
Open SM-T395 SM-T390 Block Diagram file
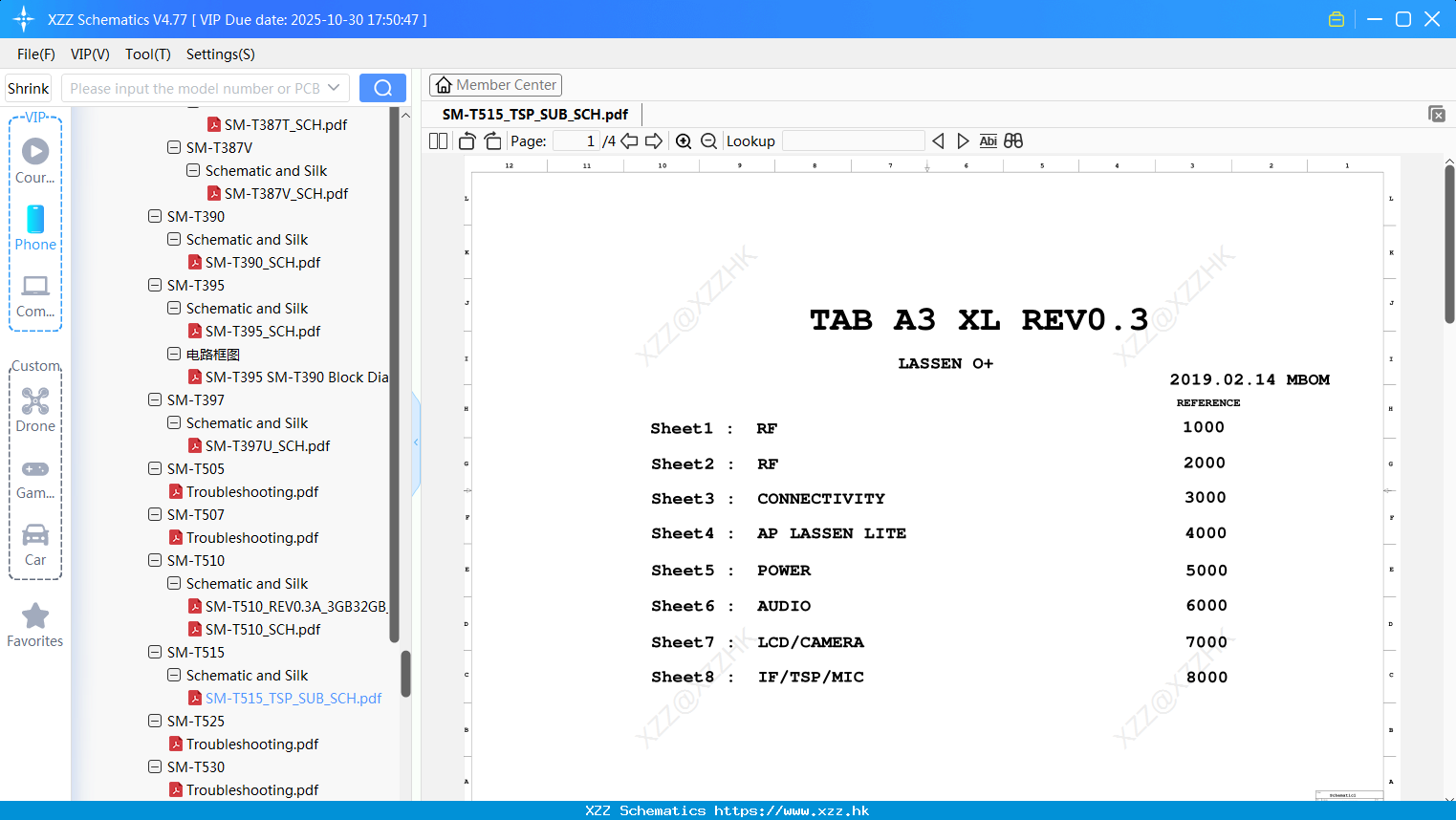(296, 377)
